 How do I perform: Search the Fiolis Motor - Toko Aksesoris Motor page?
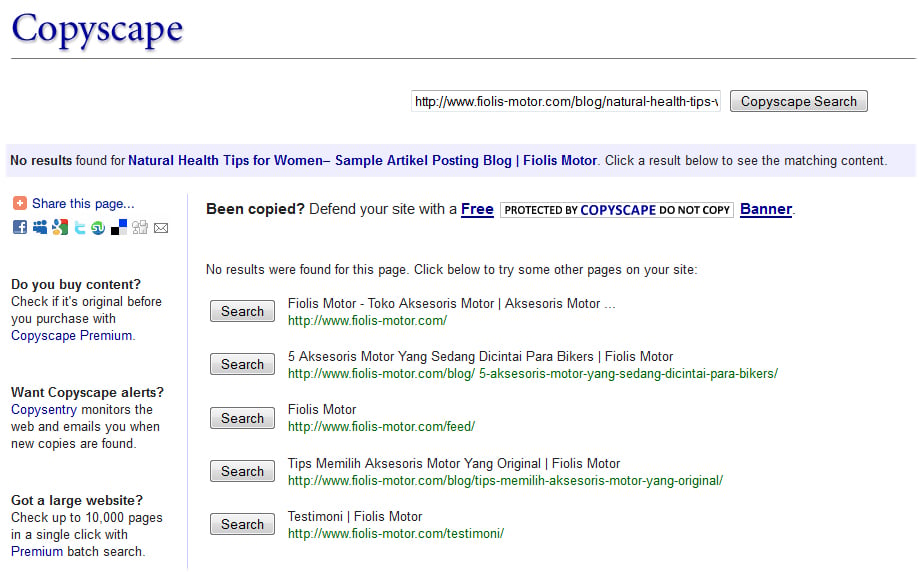coord(242,311)
